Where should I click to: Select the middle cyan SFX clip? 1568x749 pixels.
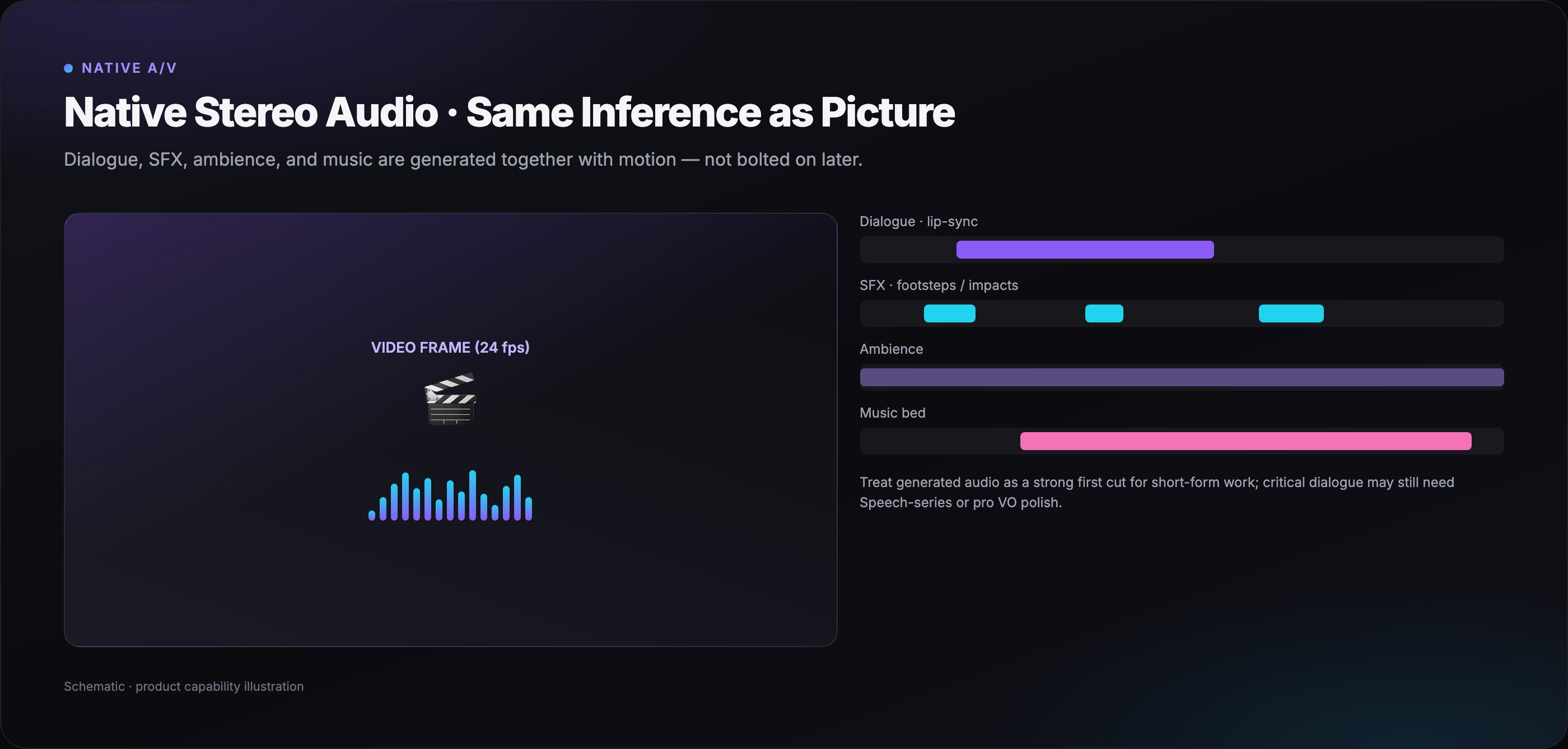(1104, 313)
